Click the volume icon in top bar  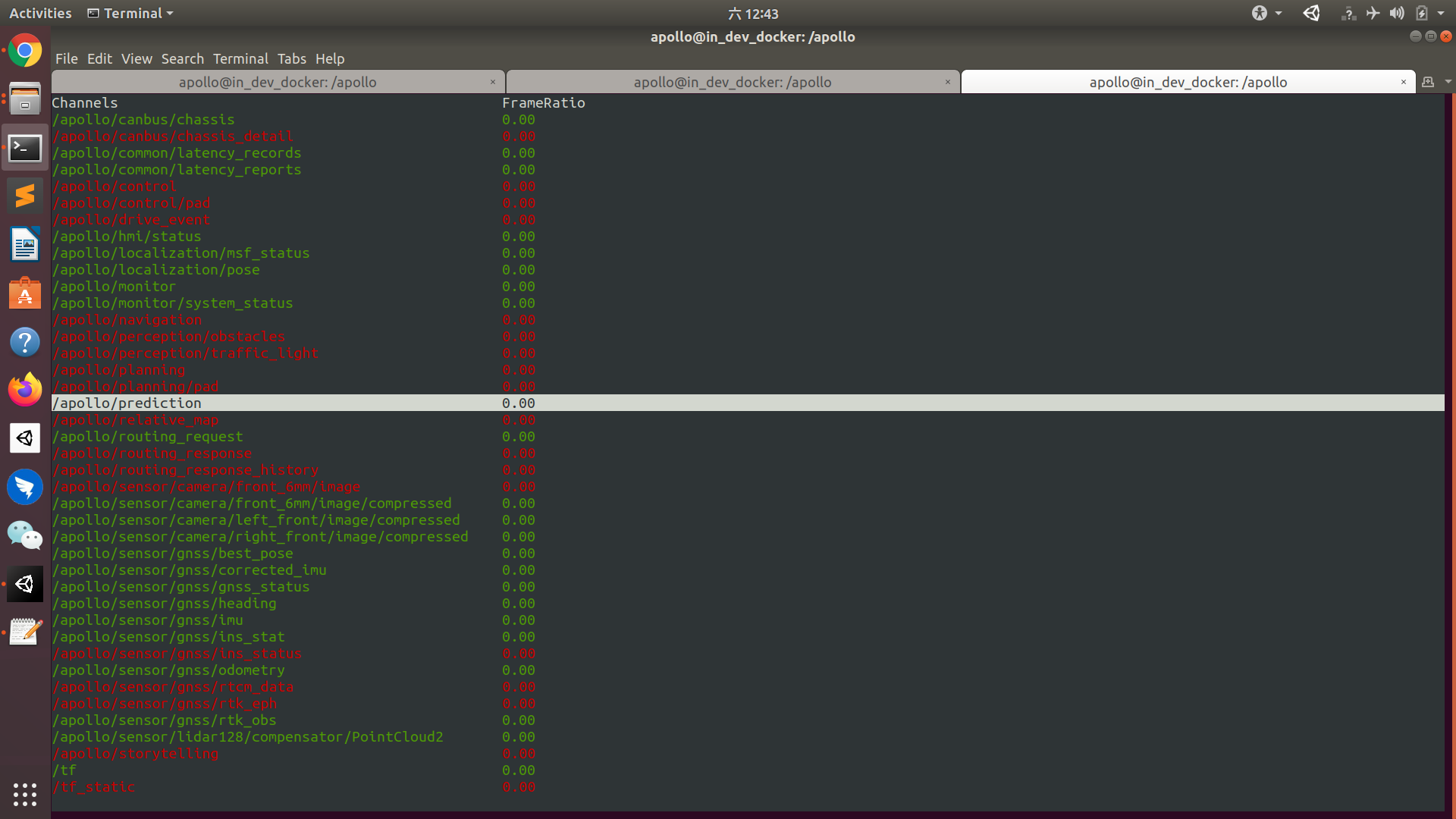click(x=1397, y=13)
